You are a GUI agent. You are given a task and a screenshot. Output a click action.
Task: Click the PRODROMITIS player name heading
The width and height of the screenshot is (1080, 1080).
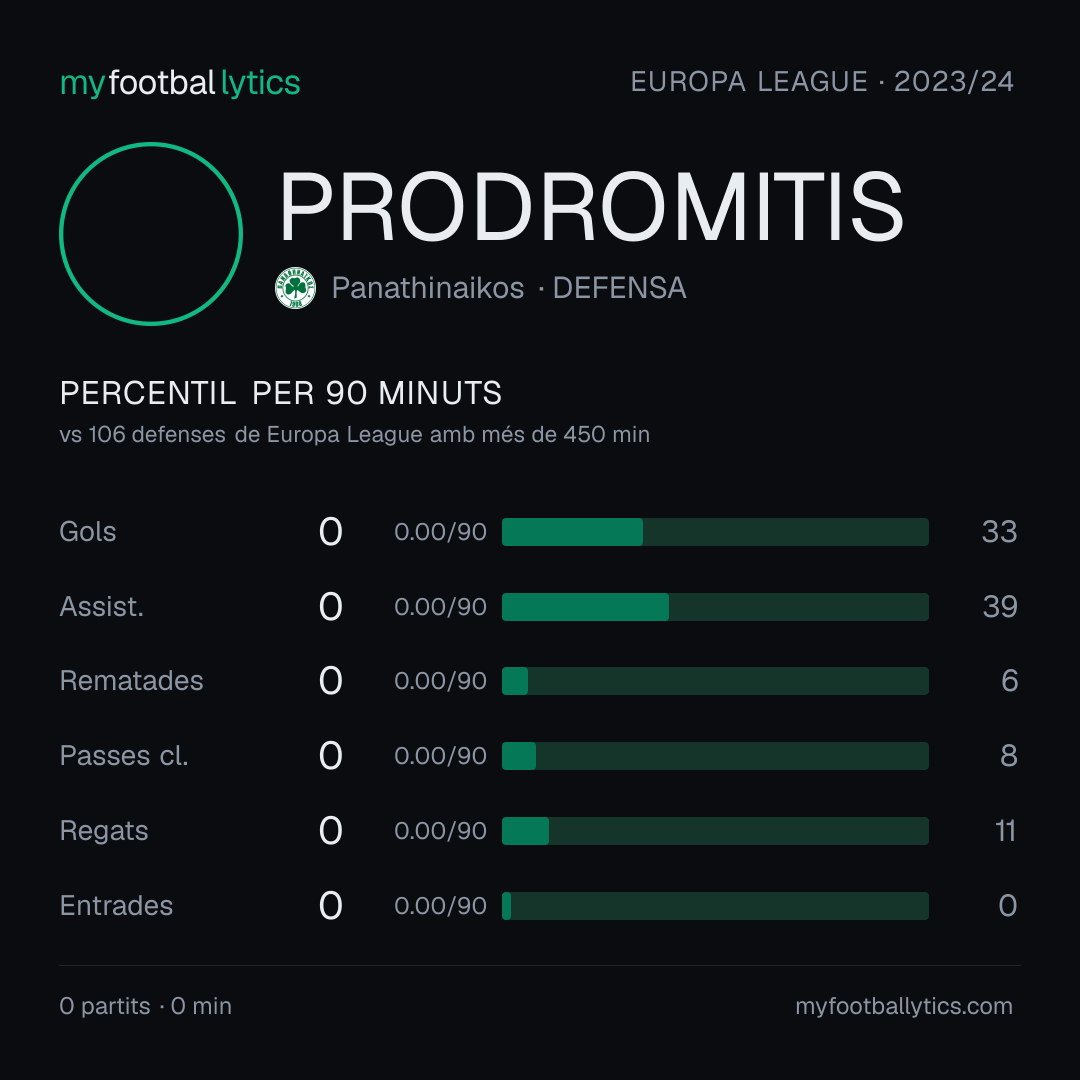tap(590, 207)
